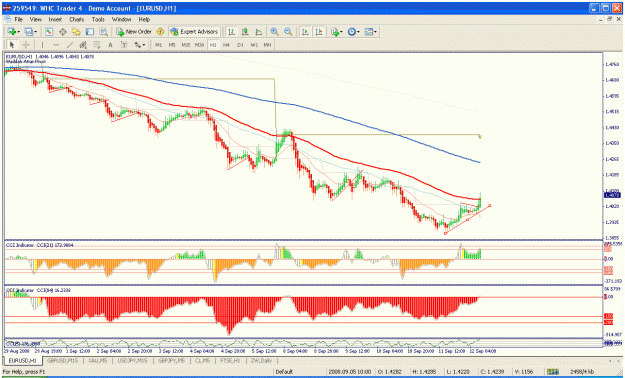Switch chart to M30 timeframe

tap(199, 45)
